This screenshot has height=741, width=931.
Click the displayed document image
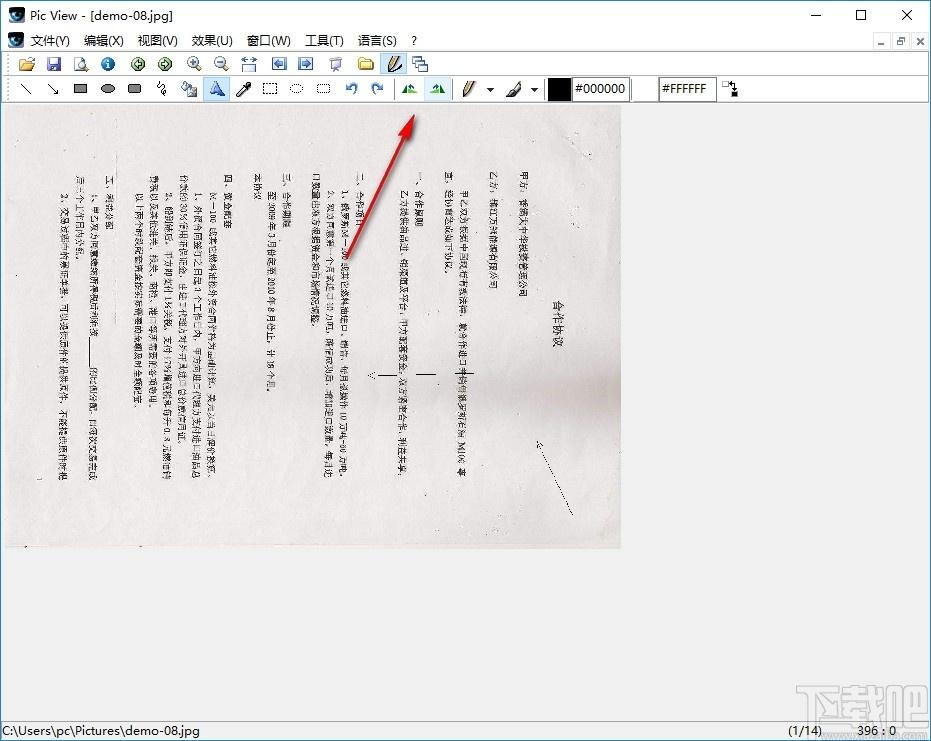coord(313,327)
